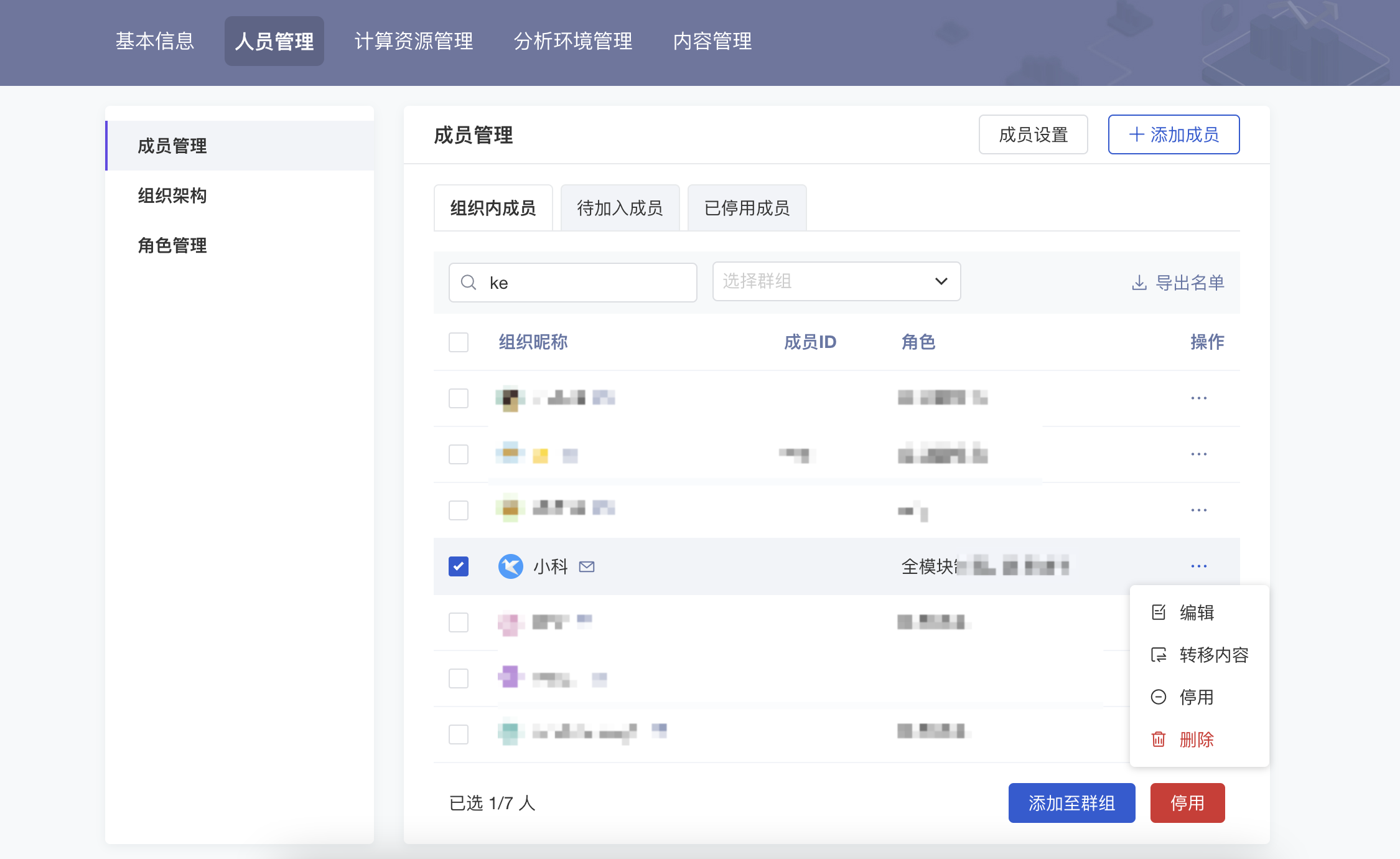Click the download icon for 导出名单

[1139, 283]
